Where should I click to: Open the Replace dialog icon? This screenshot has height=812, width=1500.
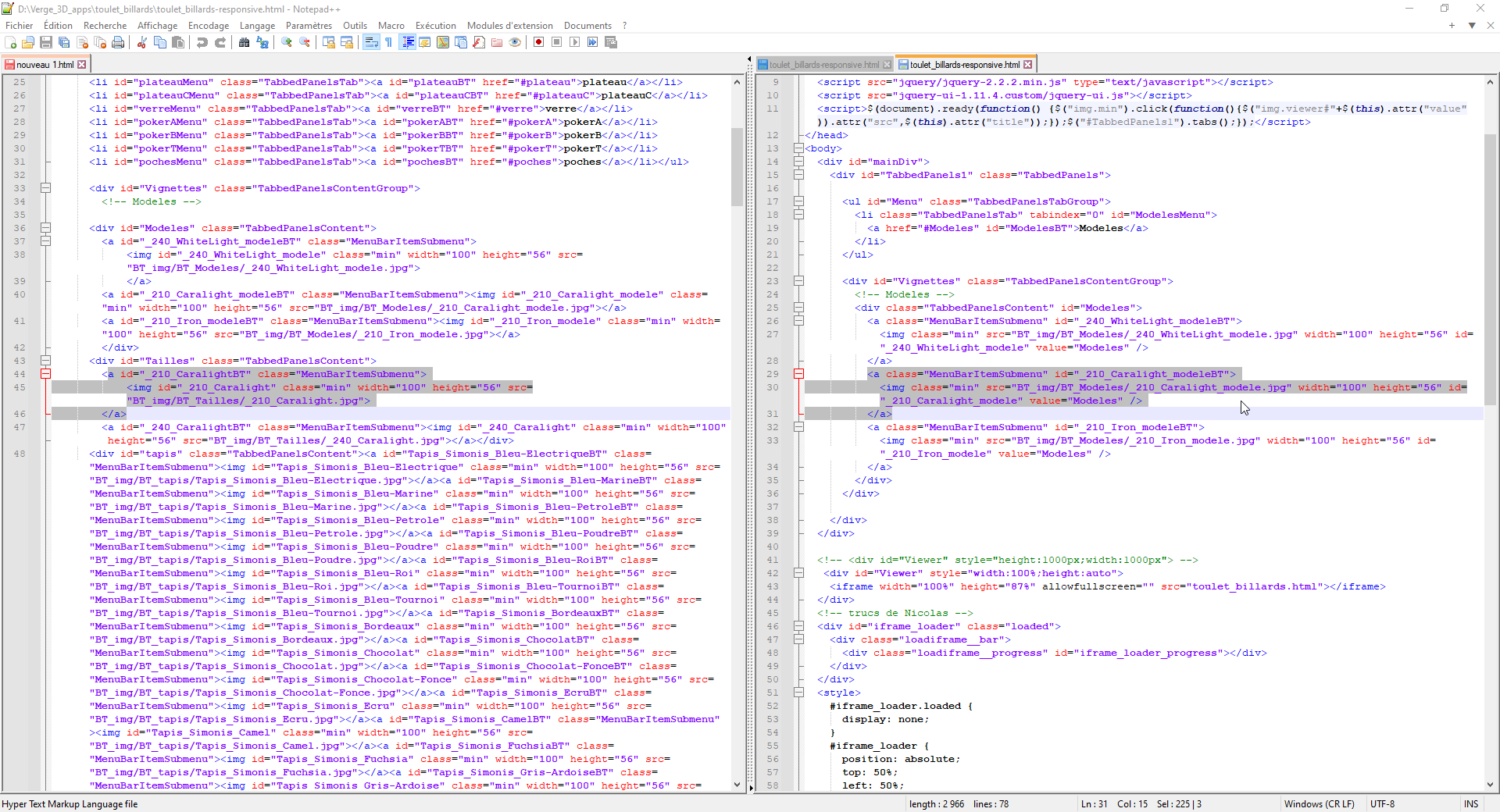pos(262,42)
